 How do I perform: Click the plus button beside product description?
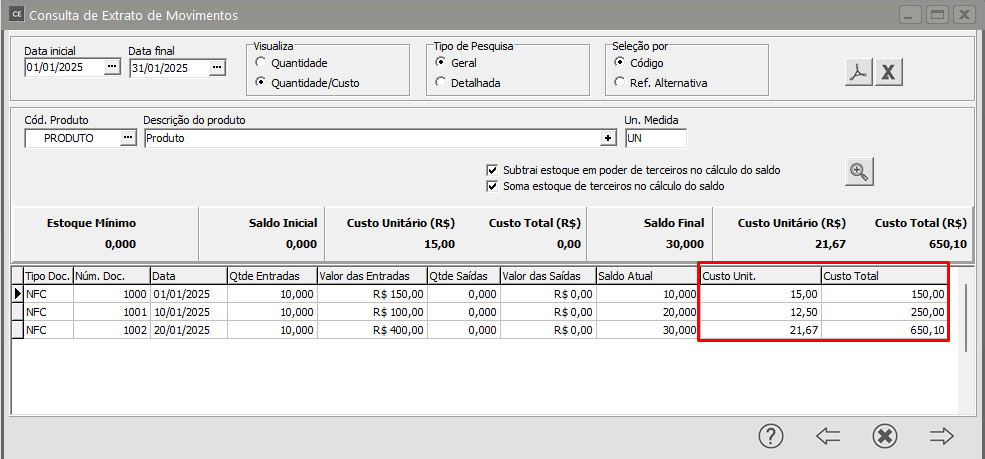point(608,139)
